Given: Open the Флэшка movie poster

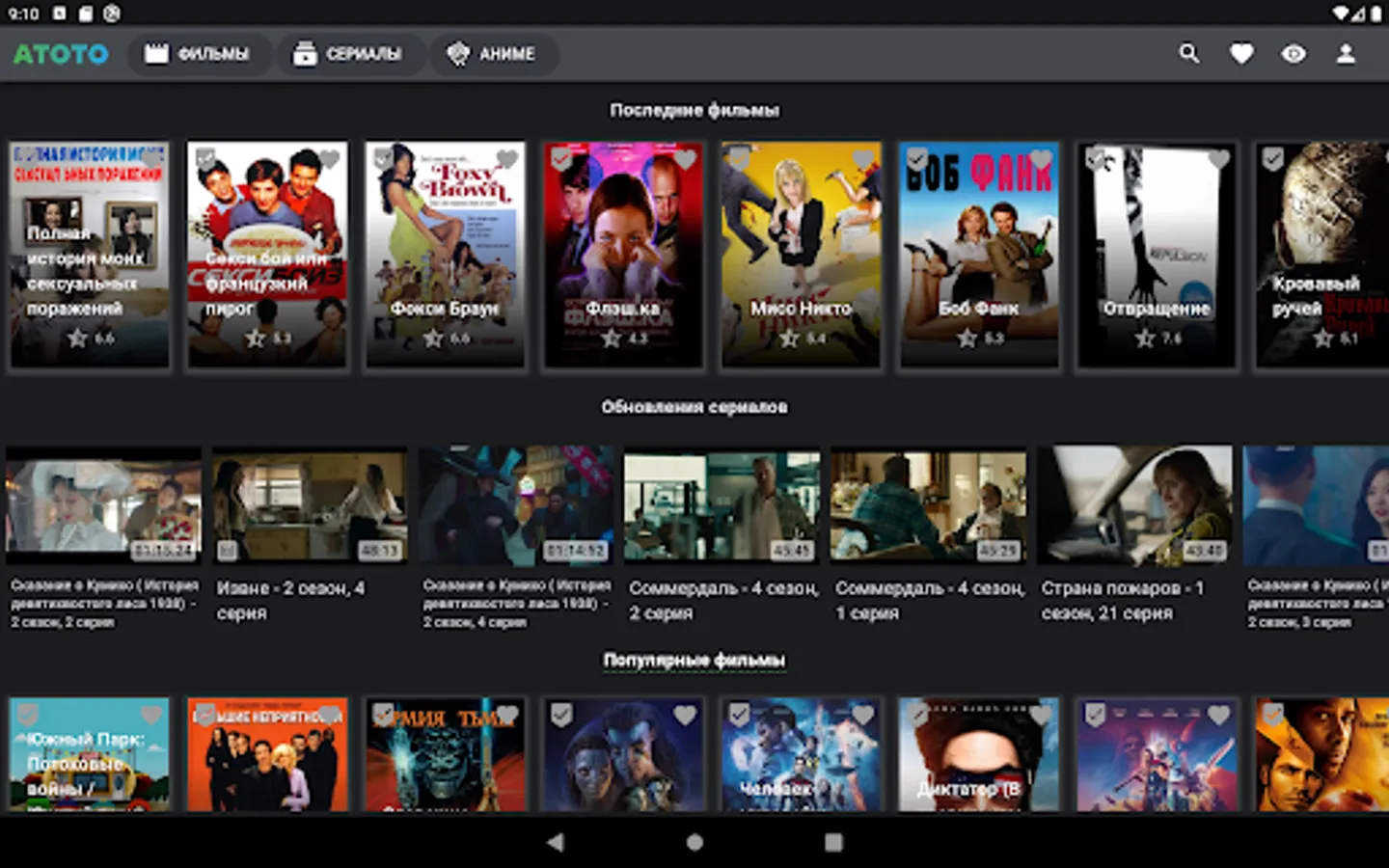Looking at the screenshot, I should 623,256.
